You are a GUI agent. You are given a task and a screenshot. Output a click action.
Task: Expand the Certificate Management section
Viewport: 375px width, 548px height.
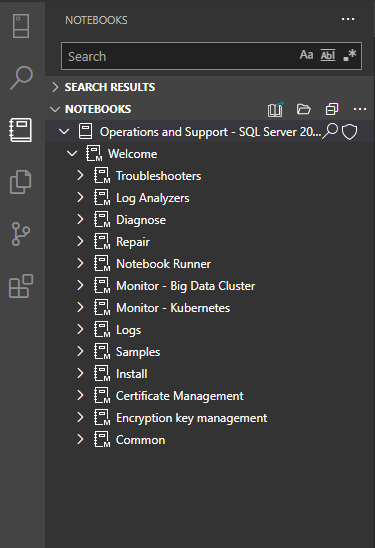(80, 395)
